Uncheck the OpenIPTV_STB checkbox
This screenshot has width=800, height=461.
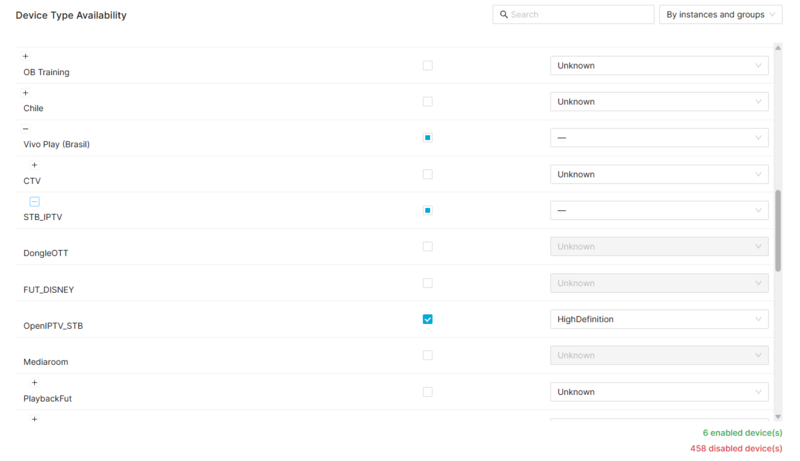[x=427, y=319]
